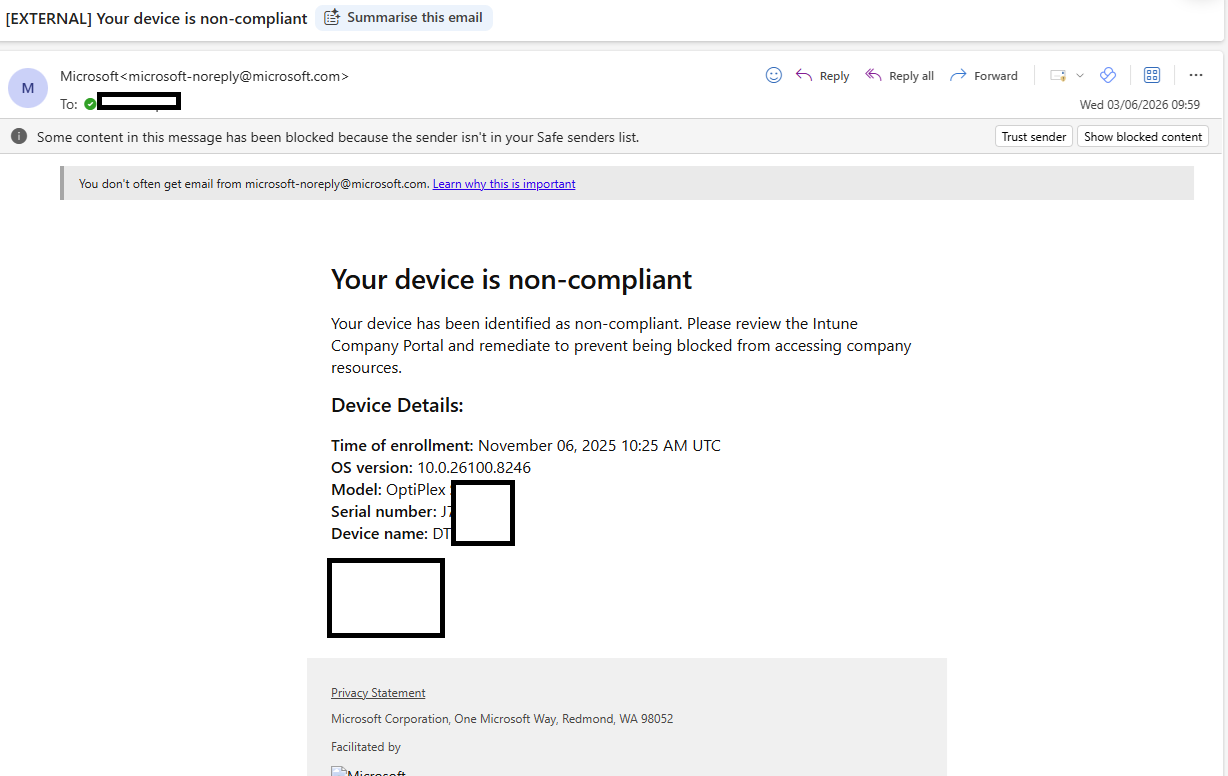Open the More actions ellipsis menu
The width and height of the screenshot is (1228, 776).
click(x=1196, y=75)
